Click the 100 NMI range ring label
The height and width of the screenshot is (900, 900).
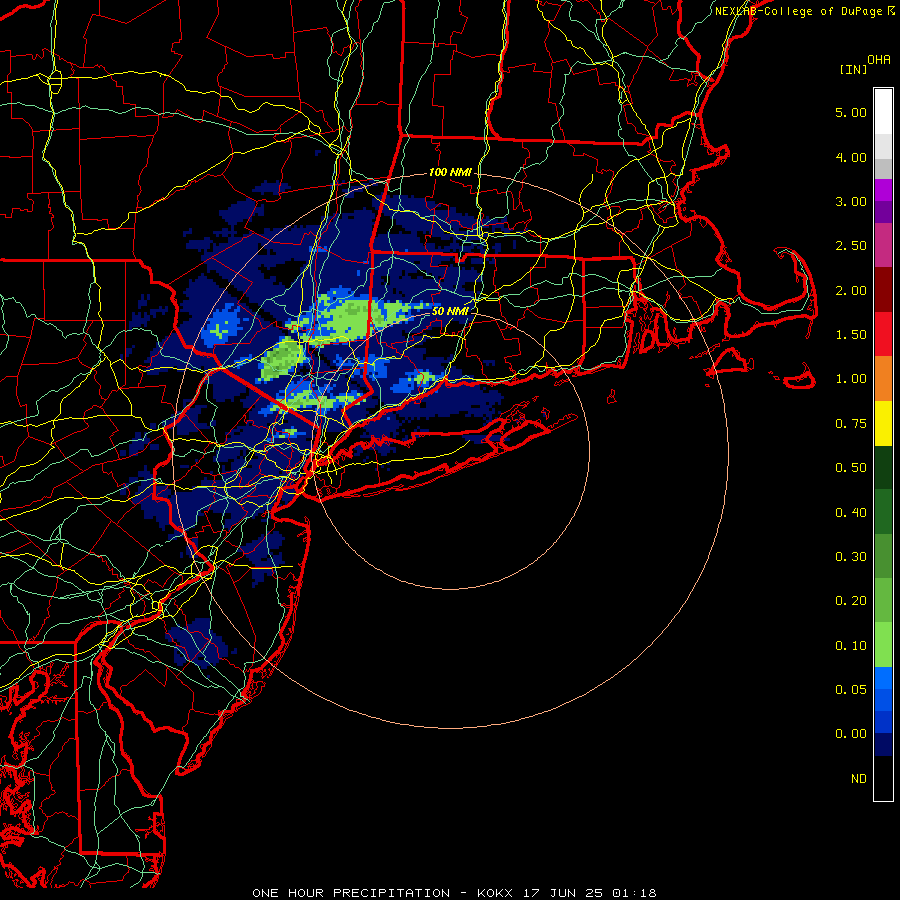point(450,172)
